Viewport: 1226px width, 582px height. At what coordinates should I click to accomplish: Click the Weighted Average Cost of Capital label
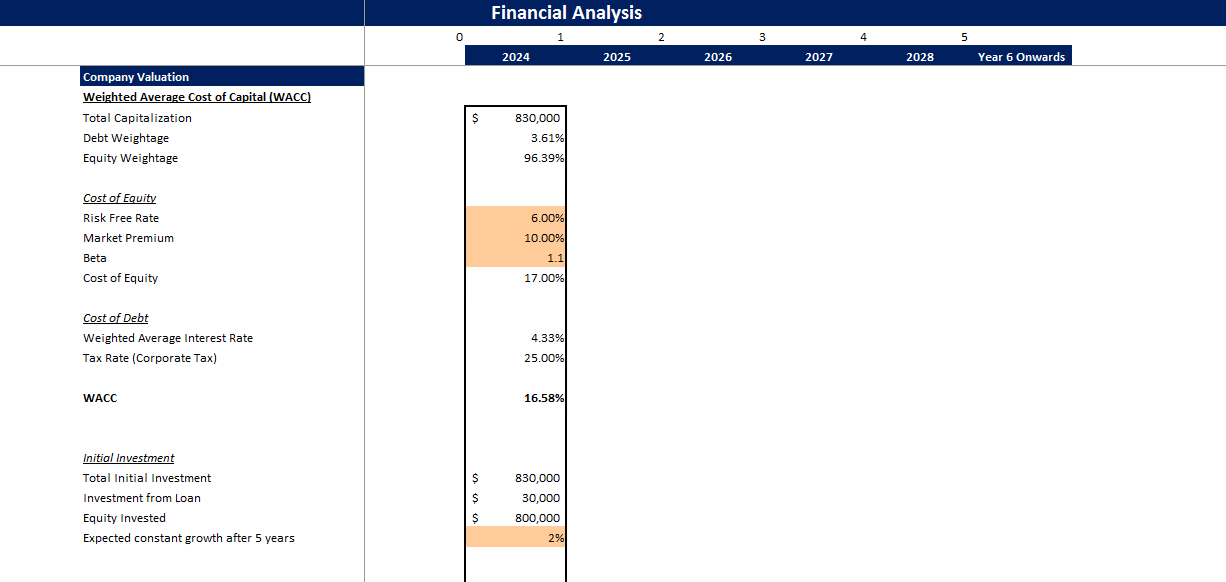coord(197,97)
